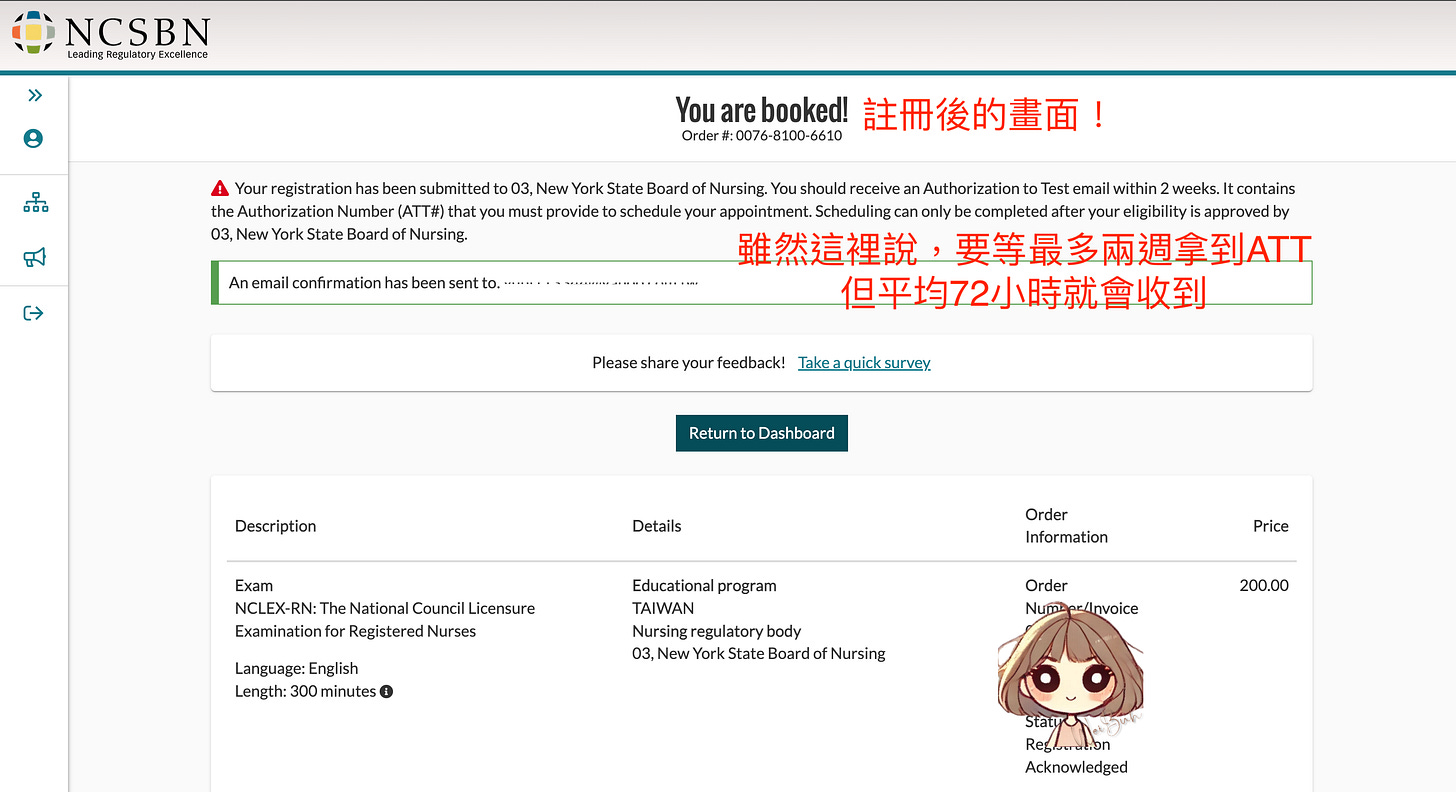Screen dimensions: 1456x792
Task: Click the TAIWAN educational program text
Action: click(663, 608)
